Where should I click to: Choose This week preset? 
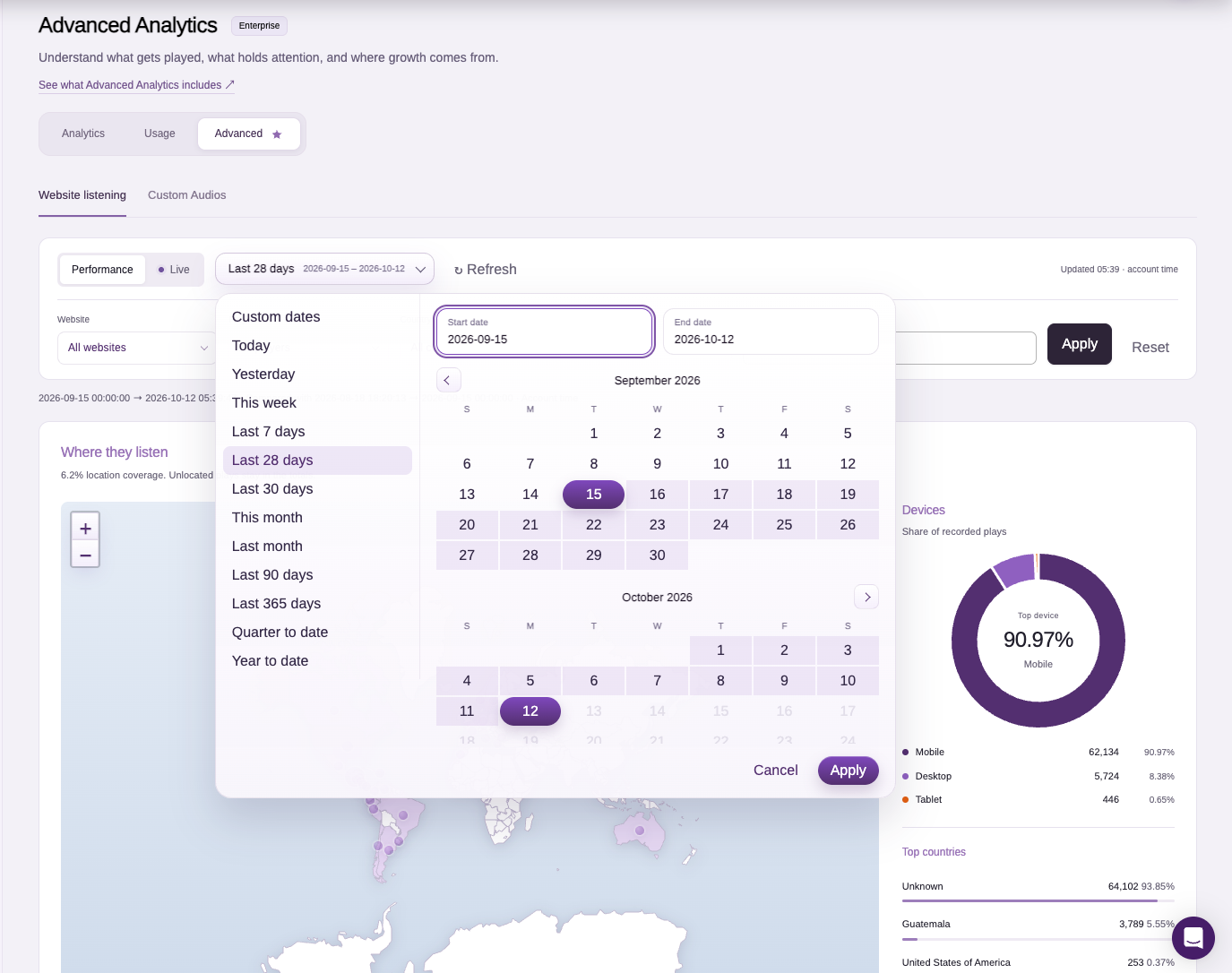click(317, 403)
